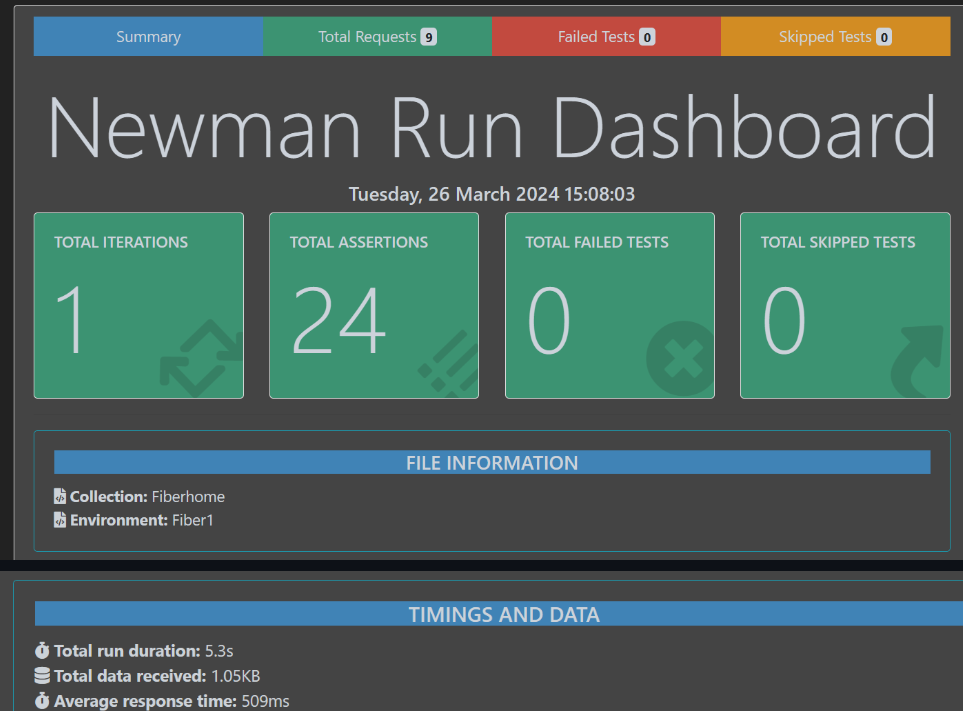
Task: Click the assertions checklist icon
Action: pyautogui.click(x=446, y=362)
